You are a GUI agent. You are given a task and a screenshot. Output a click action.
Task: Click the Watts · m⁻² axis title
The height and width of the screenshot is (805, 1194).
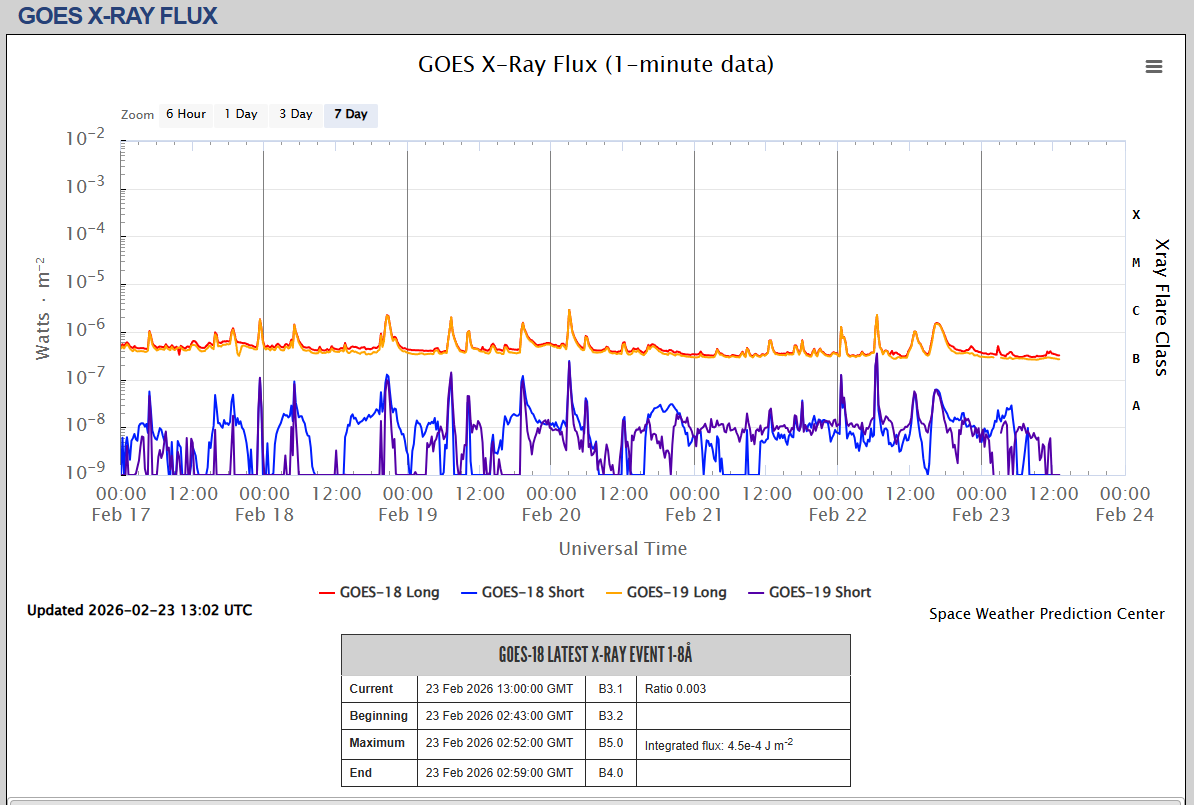tap(43, 308)
